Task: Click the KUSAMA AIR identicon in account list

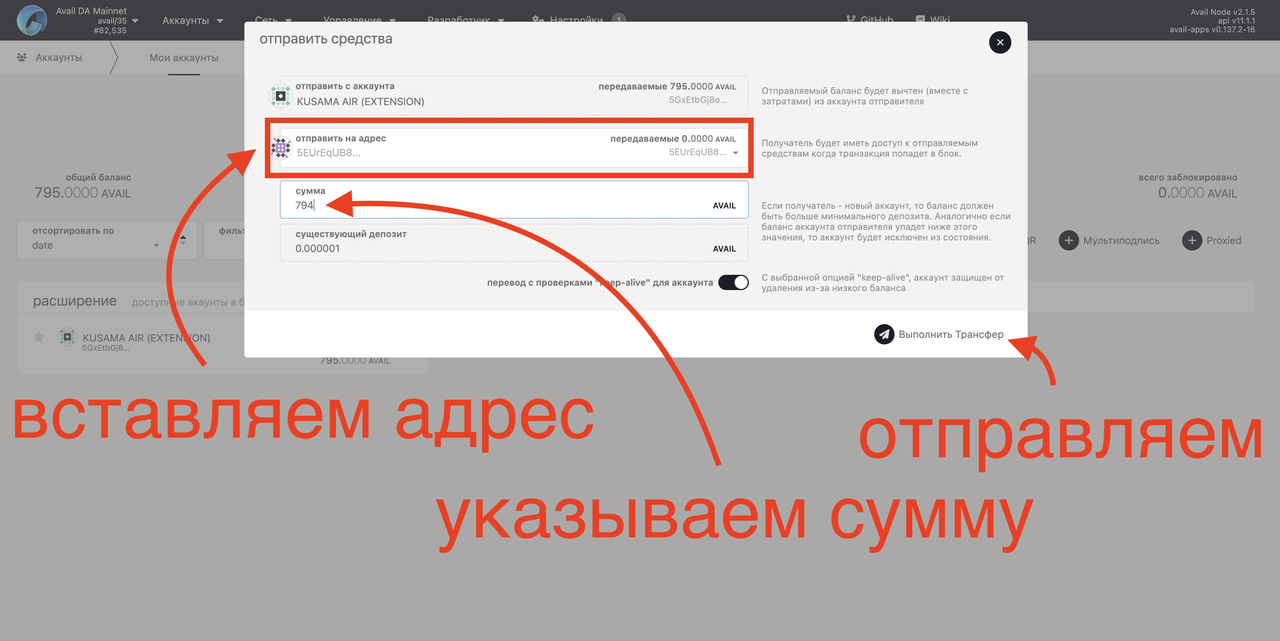Action: (67, 338)
